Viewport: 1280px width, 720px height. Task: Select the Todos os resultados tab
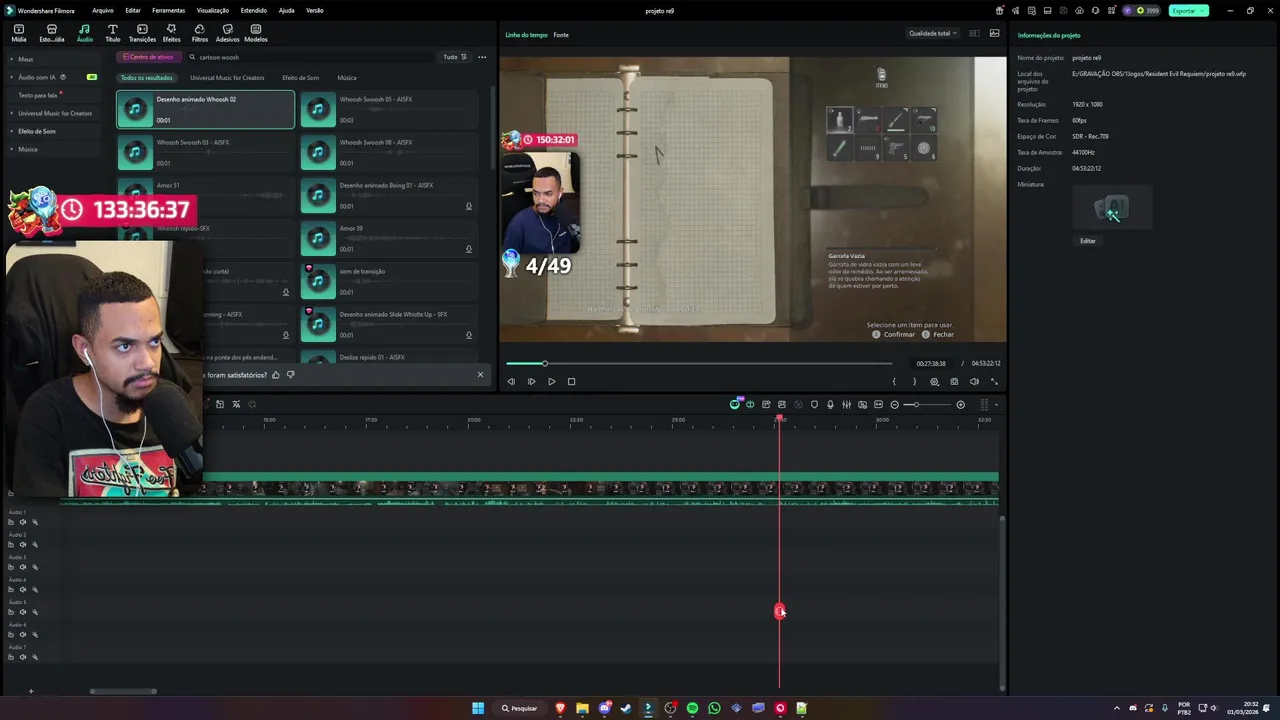tap(146, 77)
